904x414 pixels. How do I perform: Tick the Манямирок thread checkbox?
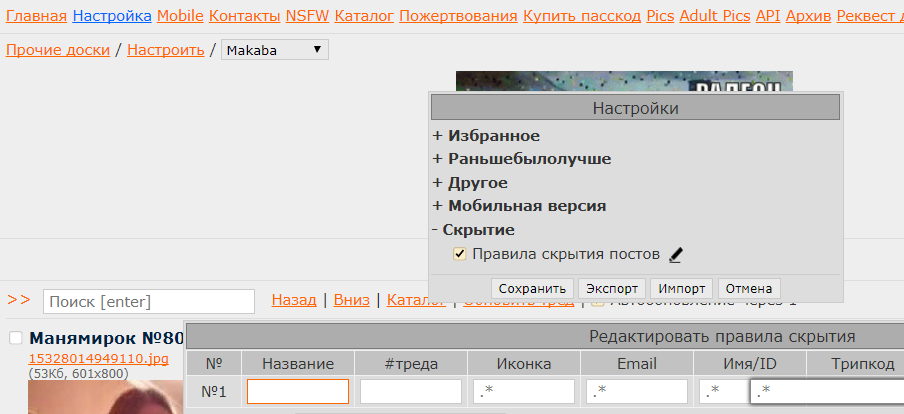pyautogui.click(x=16, y=338)
